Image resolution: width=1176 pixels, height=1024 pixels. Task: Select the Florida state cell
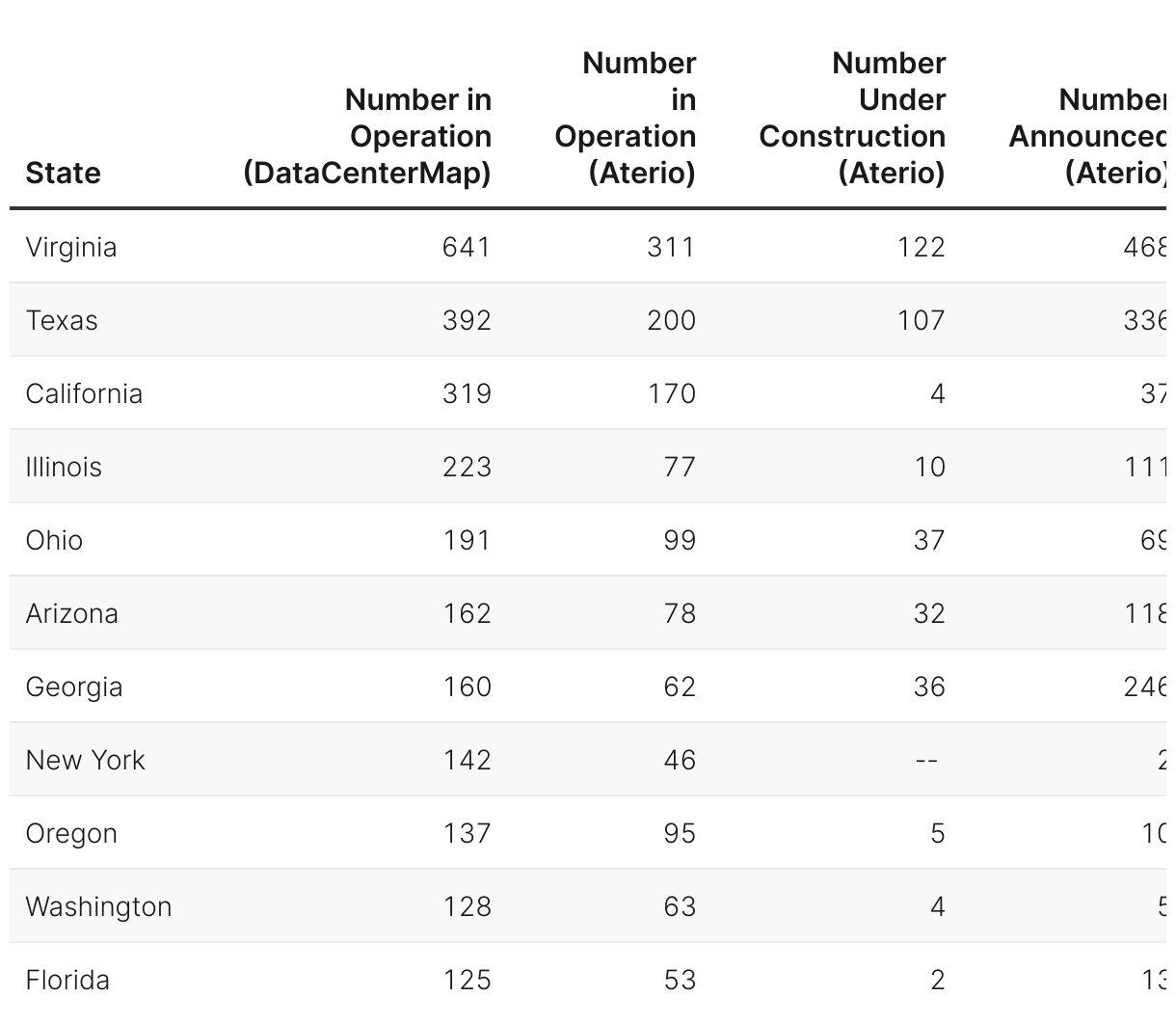click(67, 980)
